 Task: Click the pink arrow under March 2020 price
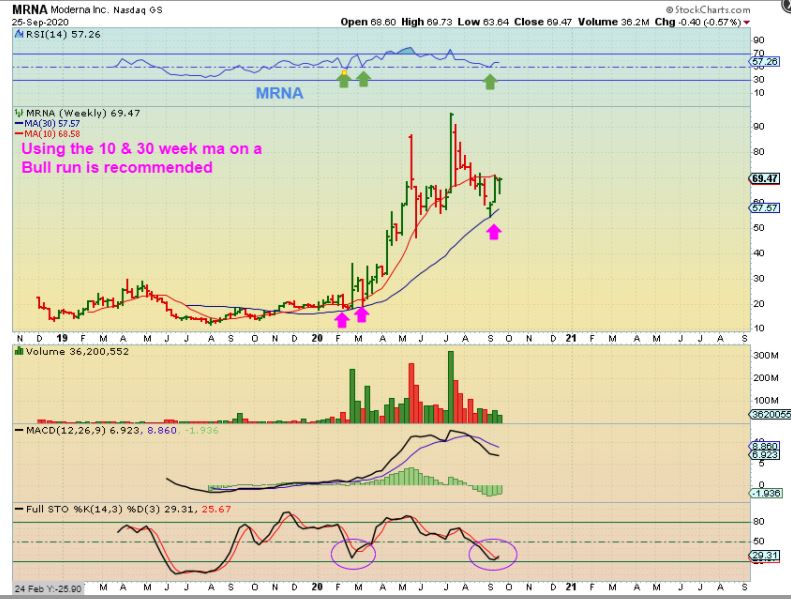362,315
